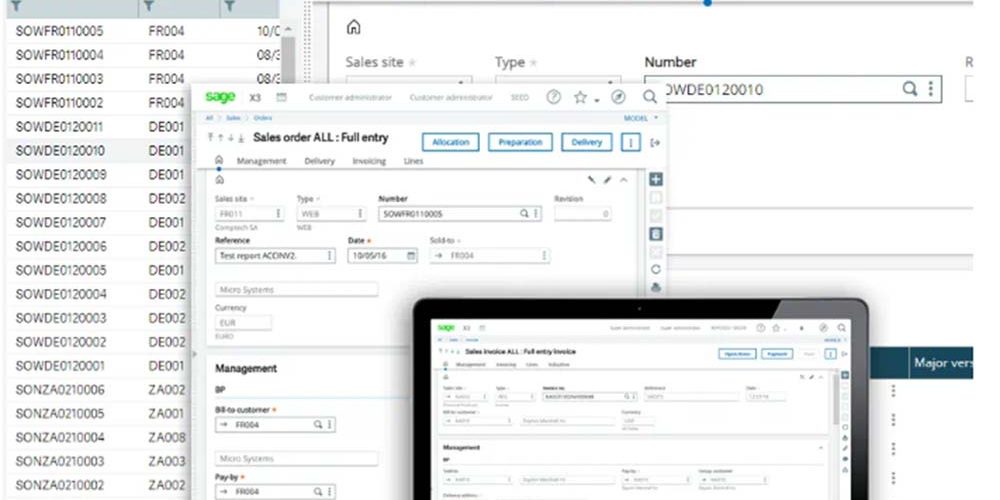Open actions menu in background SOWDE0120010 Number field
Viewport: 1000px width, 500px height.
tap(930, 89)
